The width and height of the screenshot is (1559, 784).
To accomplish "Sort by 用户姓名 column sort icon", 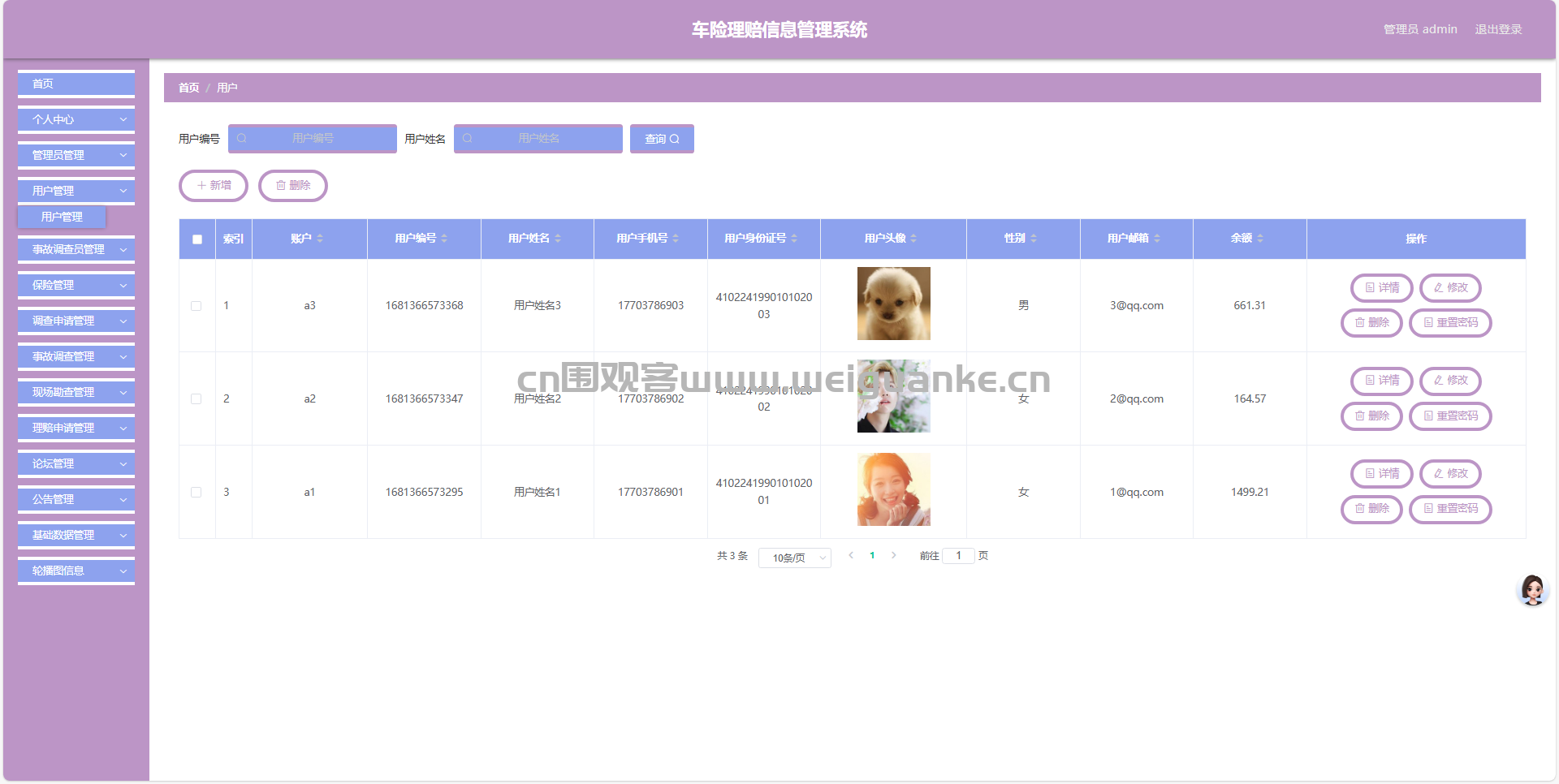I will pyautogui.click(x=558, y=239).
